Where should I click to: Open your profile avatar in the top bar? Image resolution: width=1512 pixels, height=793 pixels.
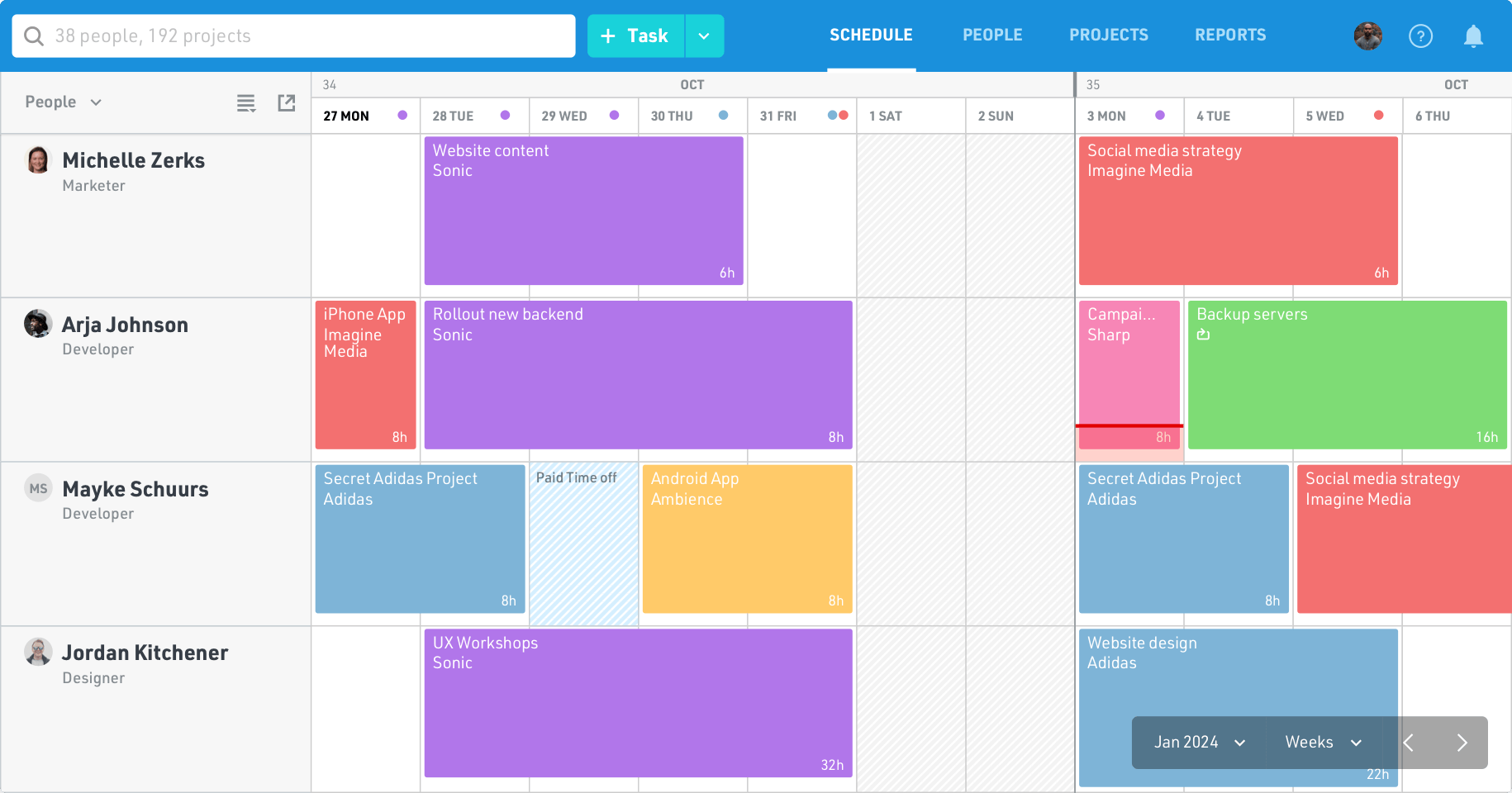pos(1367,36)
